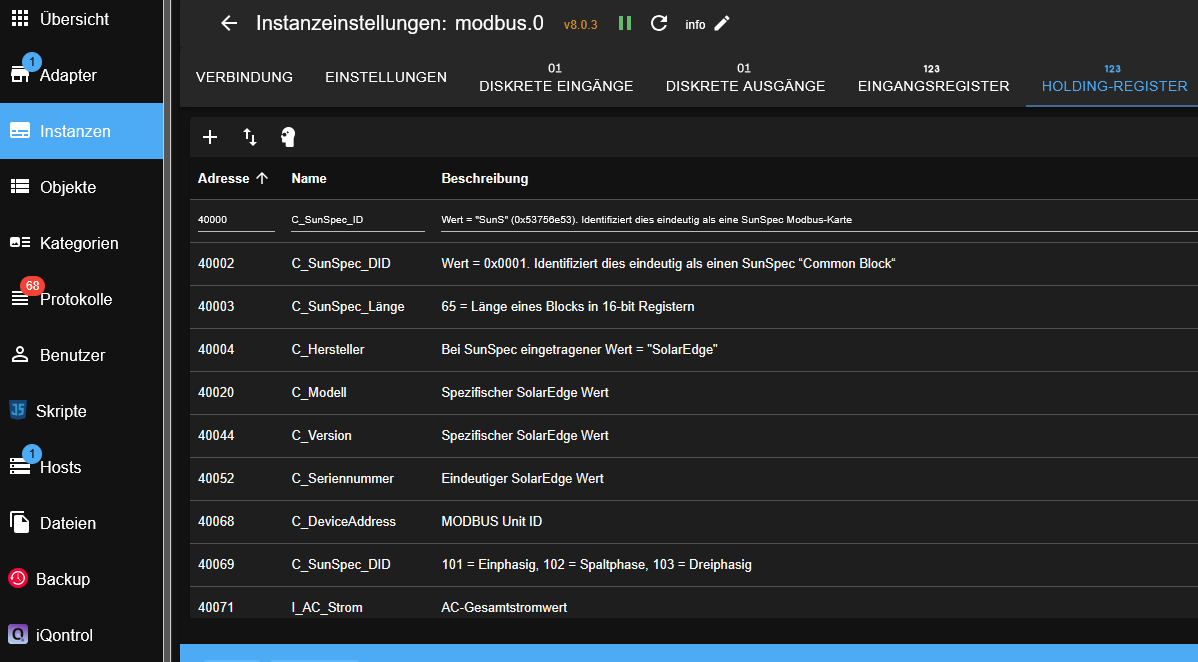1198x662 pixels.
Task: Select Instanzen in the sidebar
Action: point(81,131)
